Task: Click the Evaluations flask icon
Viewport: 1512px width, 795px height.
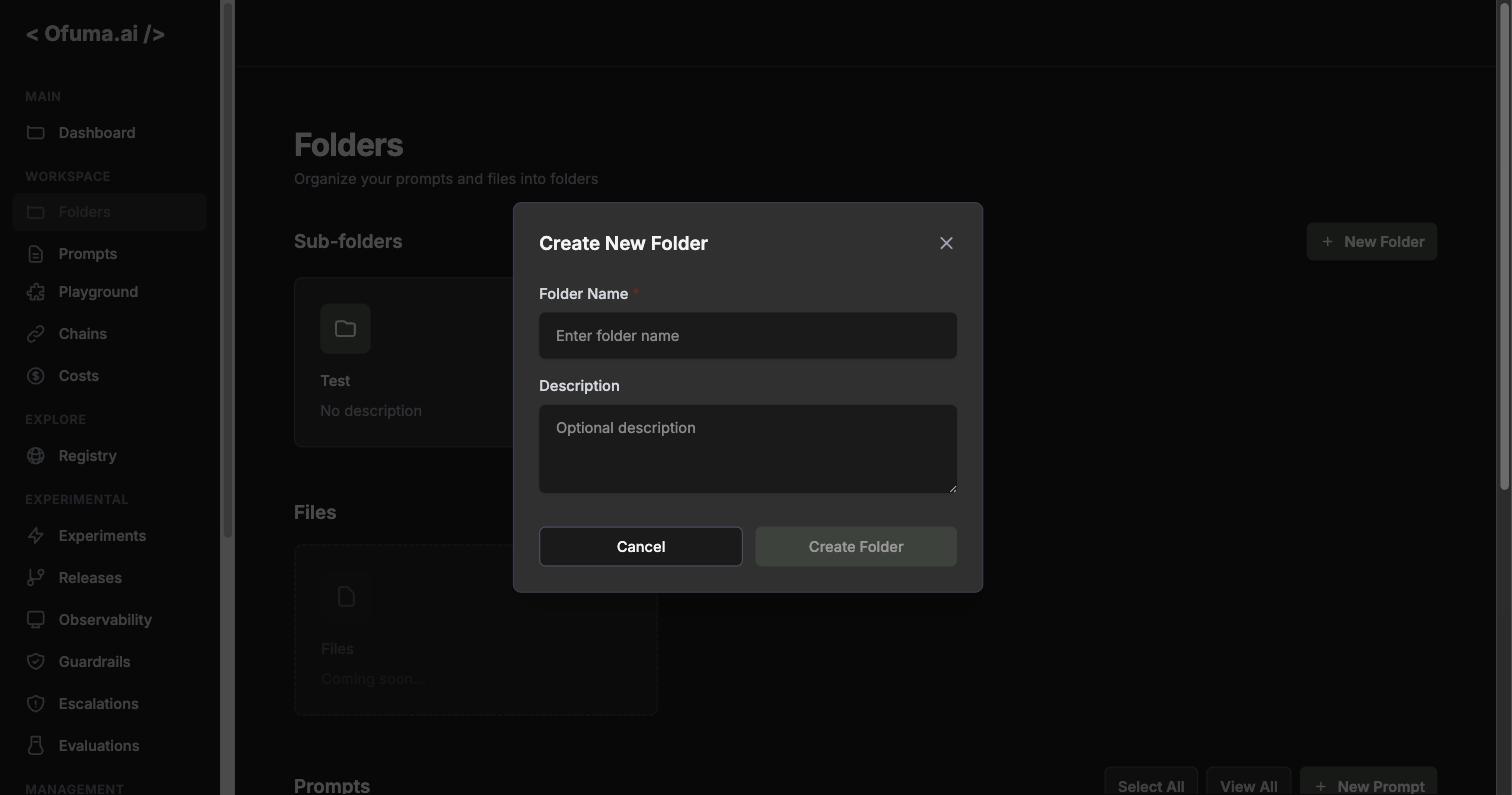Action: click(36, 746)
